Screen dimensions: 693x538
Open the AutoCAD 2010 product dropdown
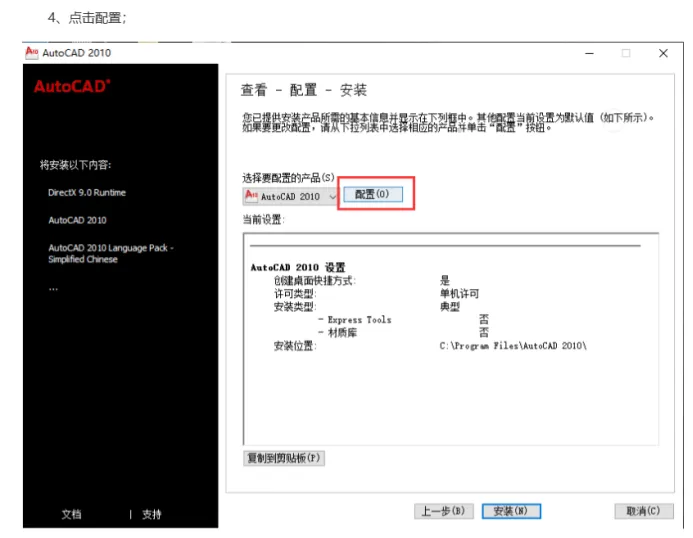(x=290, y=196)
